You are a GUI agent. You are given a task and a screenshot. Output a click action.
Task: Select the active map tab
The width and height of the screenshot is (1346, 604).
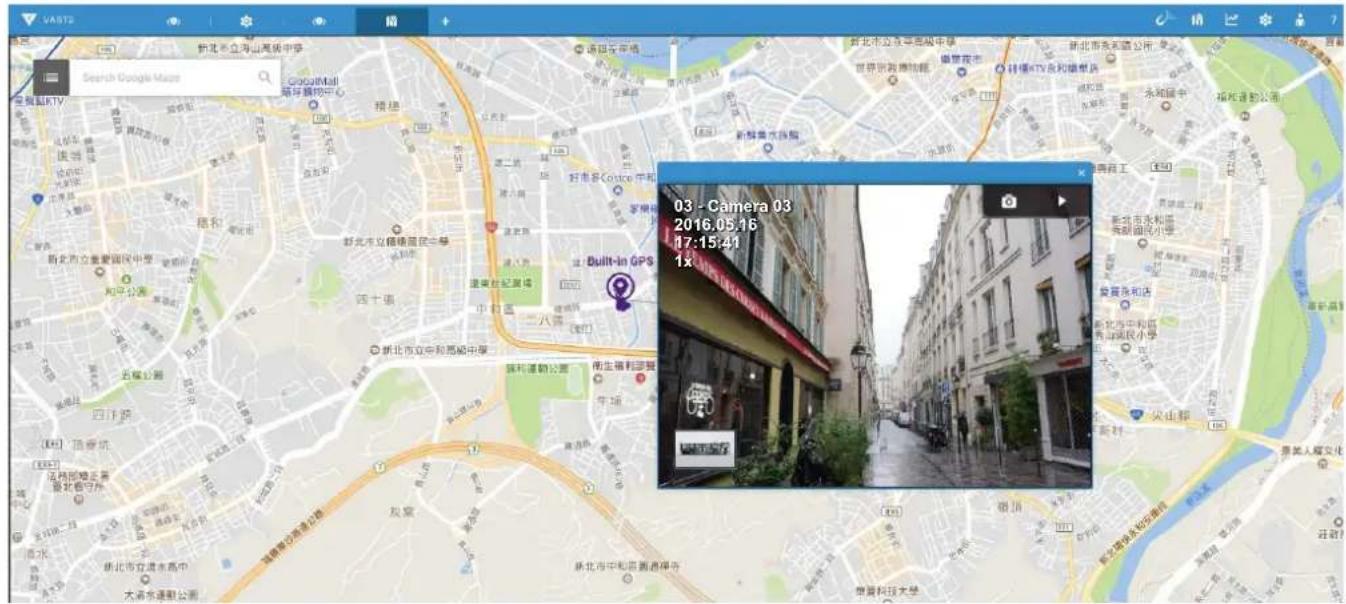point(392,21)
